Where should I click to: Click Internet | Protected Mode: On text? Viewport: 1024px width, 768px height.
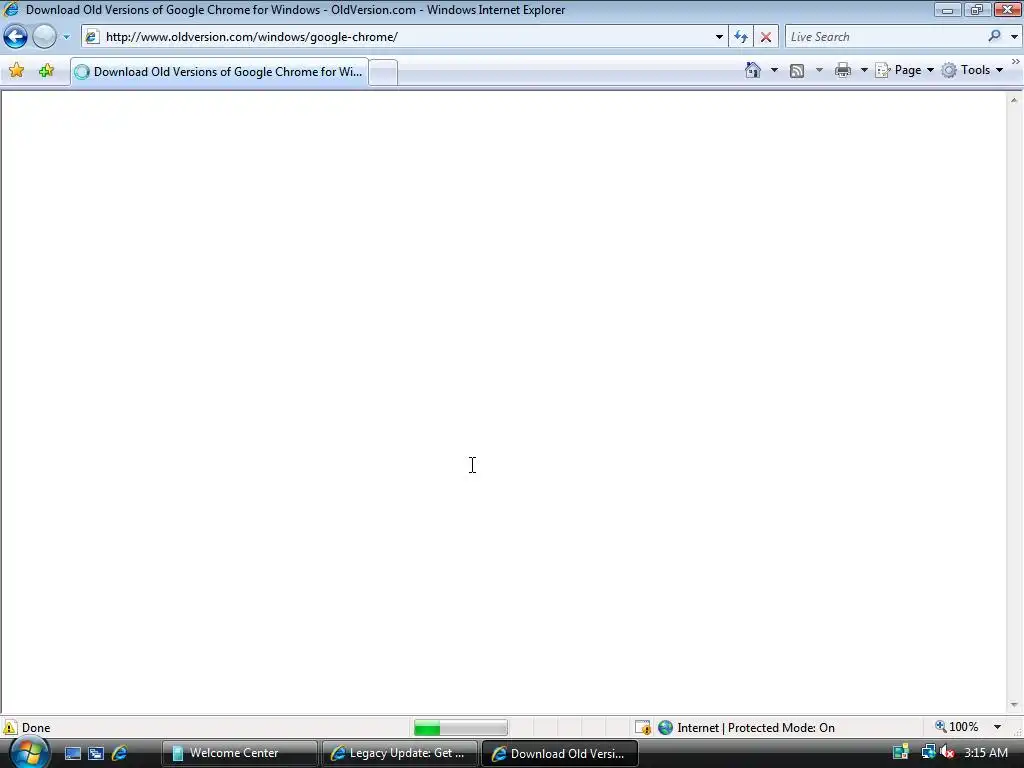[x=756, y=728]
